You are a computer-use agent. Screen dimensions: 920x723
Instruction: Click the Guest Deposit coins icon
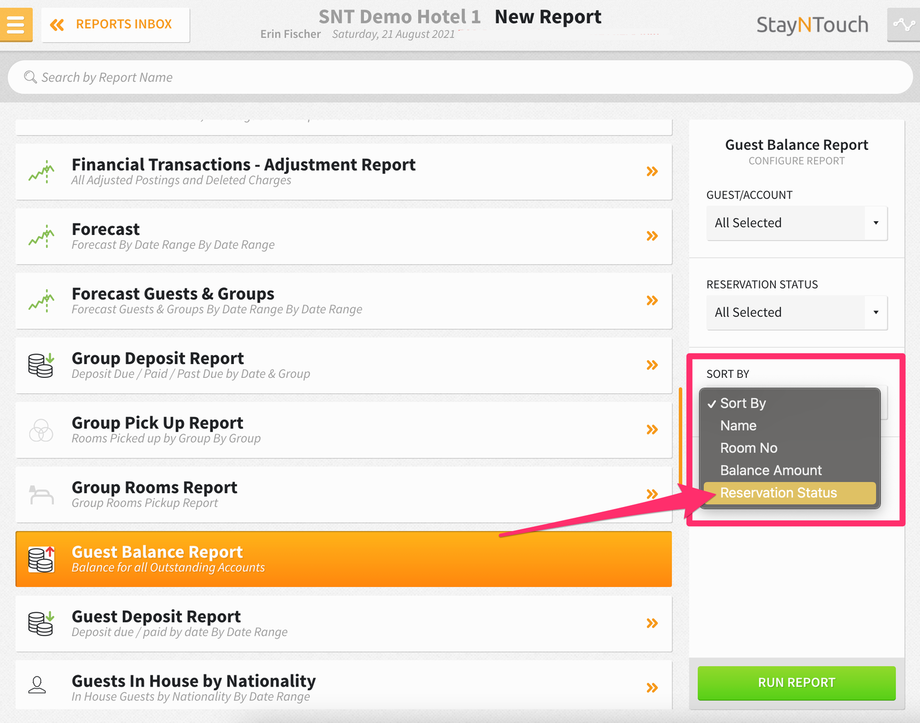coord(41,623)
